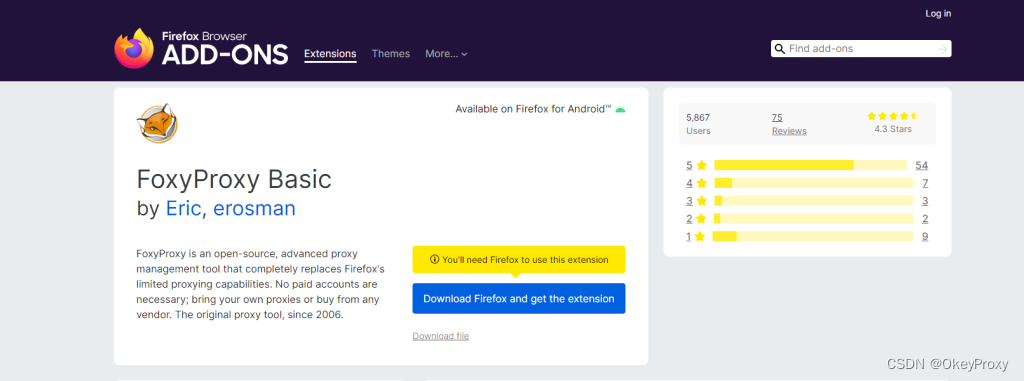This screenshot has width=1024, height=381.
Task: Click the 4.3 Stars rating stars
Action: [x=893, y=116]
